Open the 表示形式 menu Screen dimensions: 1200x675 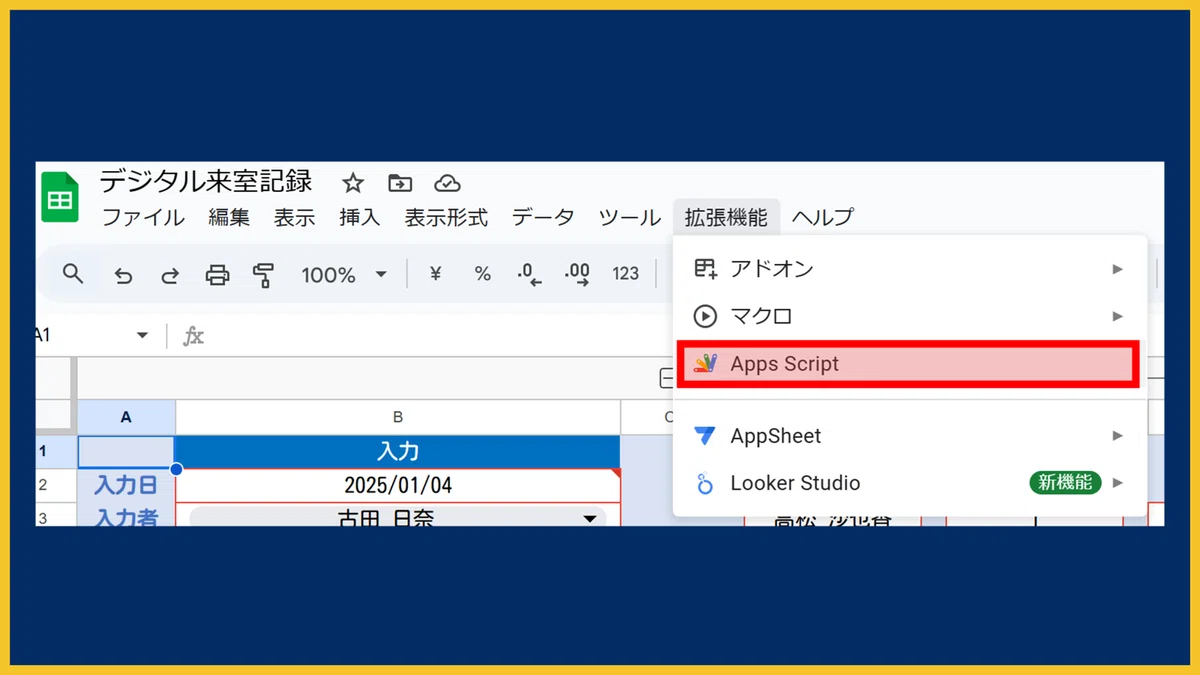[446, 217]
